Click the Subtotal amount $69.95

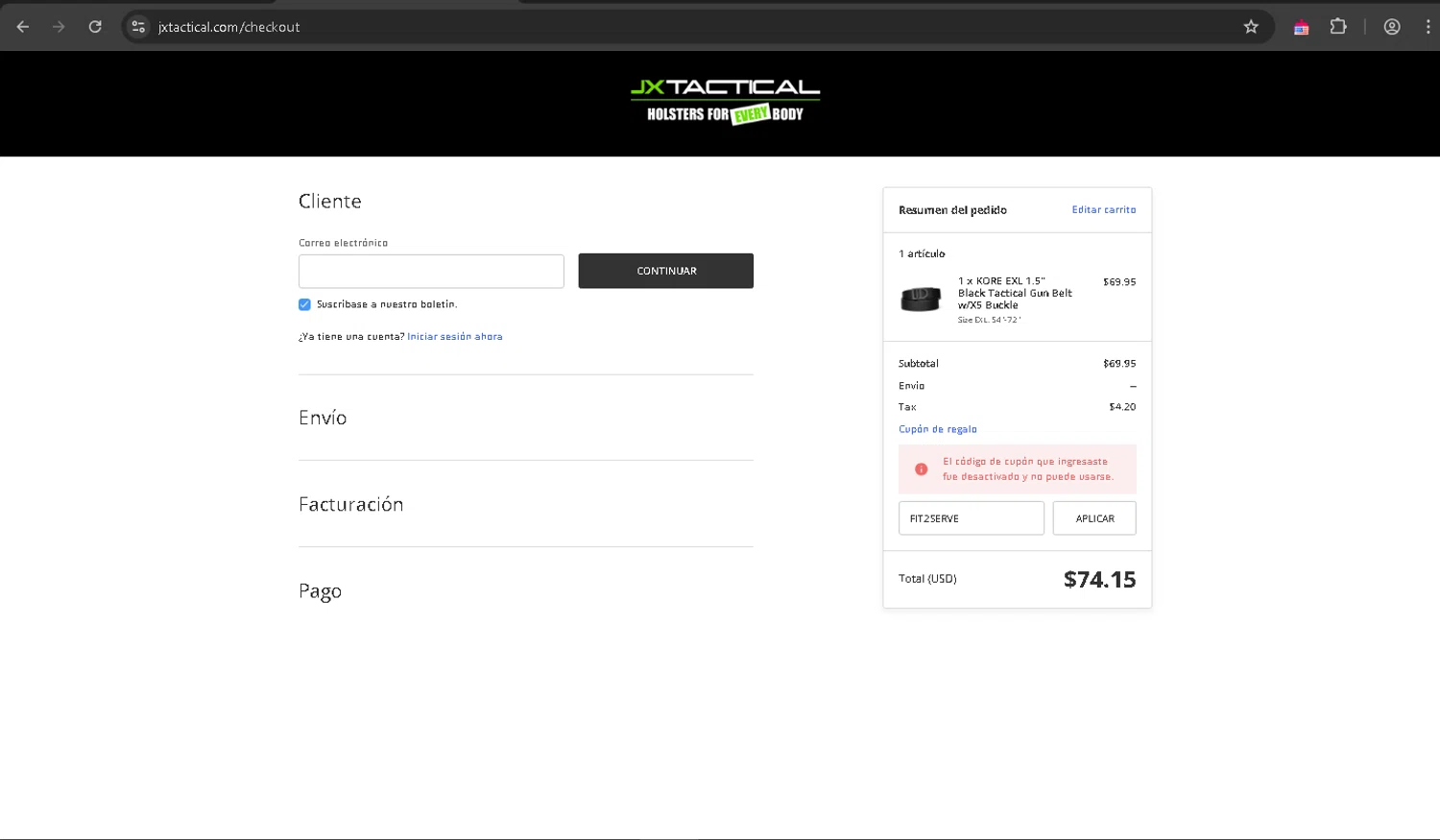click(x=1119, y=364)
